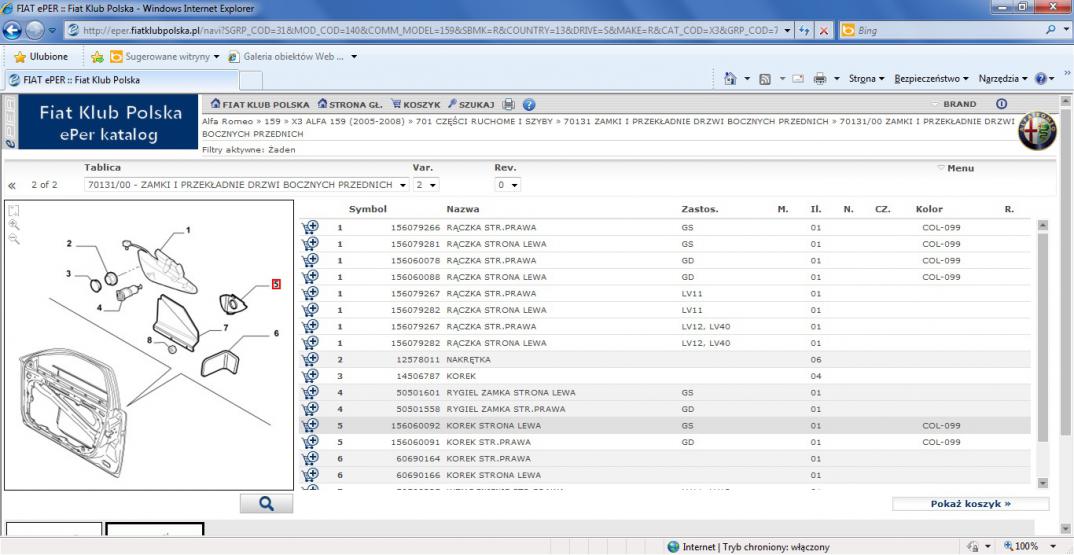Click the zoom-in magnifier on the diagram
This screenshot has height=555, width=1074.
[13, 226]
